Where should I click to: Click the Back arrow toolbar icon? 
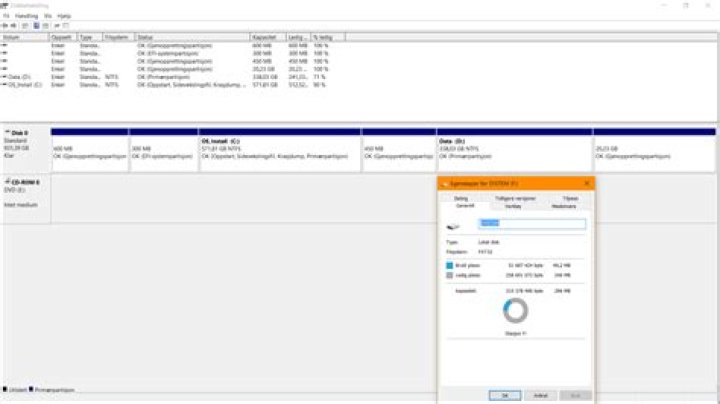coord(5,26)
